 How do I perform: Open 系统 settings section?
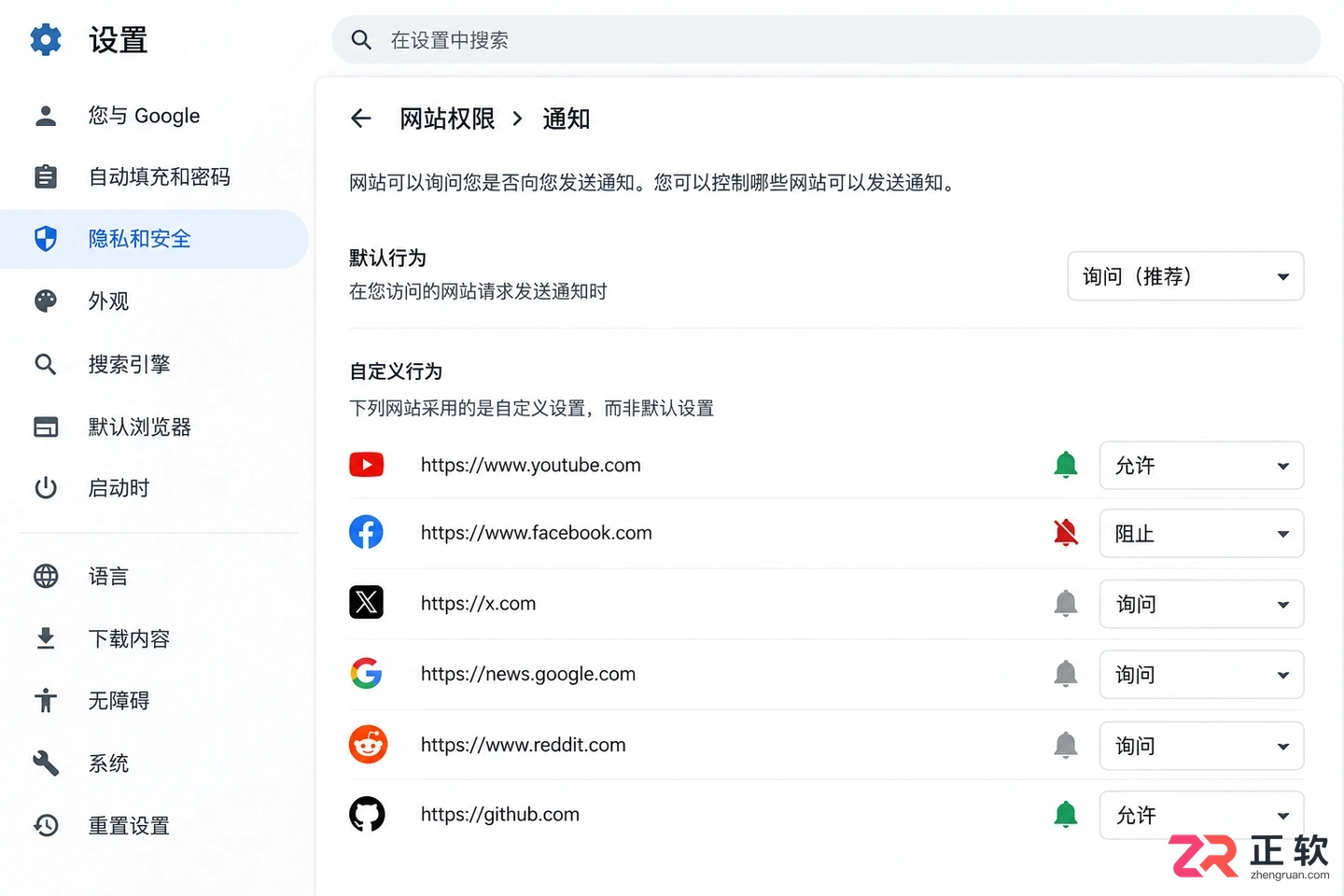pyautogui.click(x=154, y=763)
